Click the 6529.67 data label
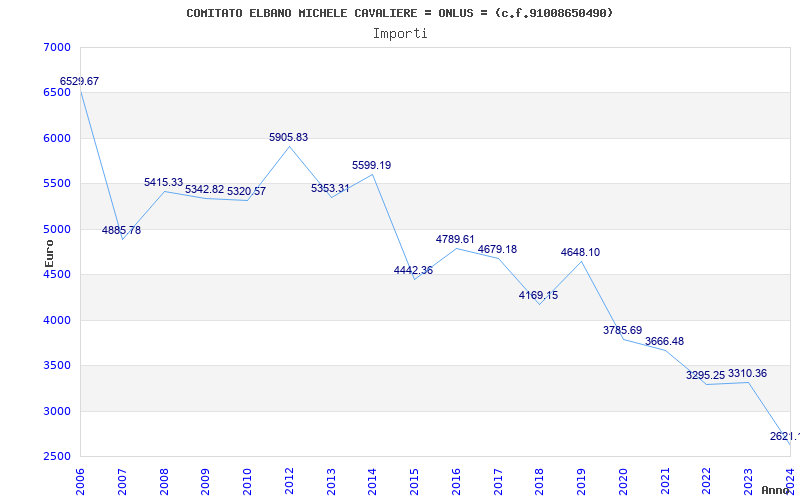The image size is (800, 500). pyautogui.click(x=80, y=81)
